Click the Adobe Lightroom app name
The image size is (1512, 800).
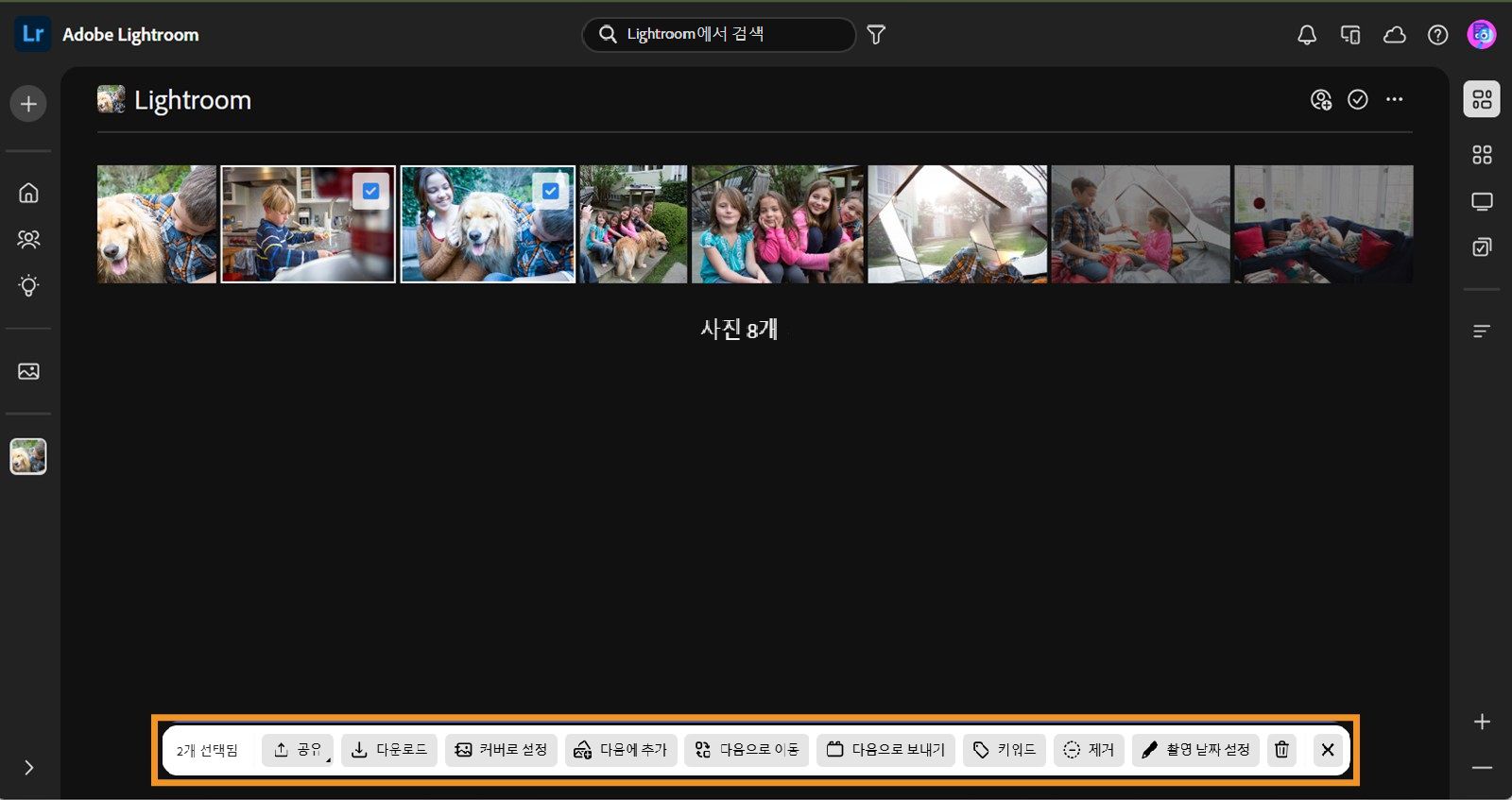pyautogui.click(x=130, y=35)
